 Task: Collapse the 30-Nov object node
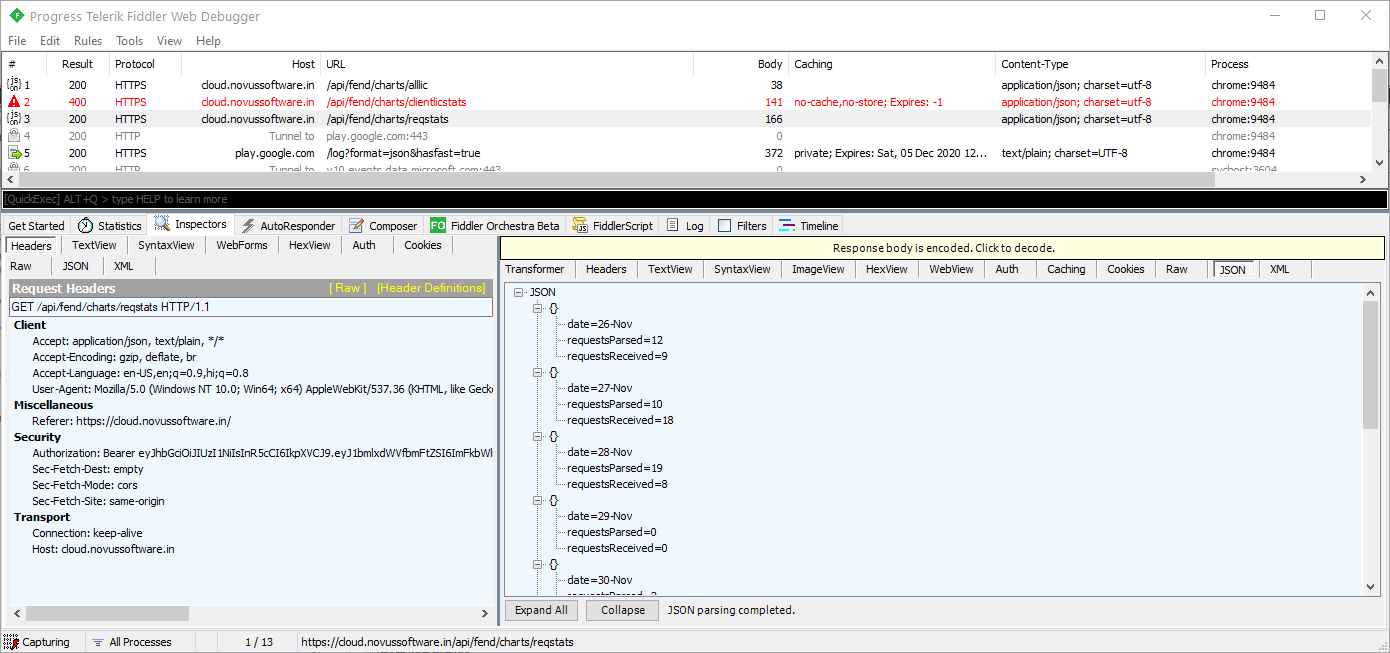[x=537, y=564]
